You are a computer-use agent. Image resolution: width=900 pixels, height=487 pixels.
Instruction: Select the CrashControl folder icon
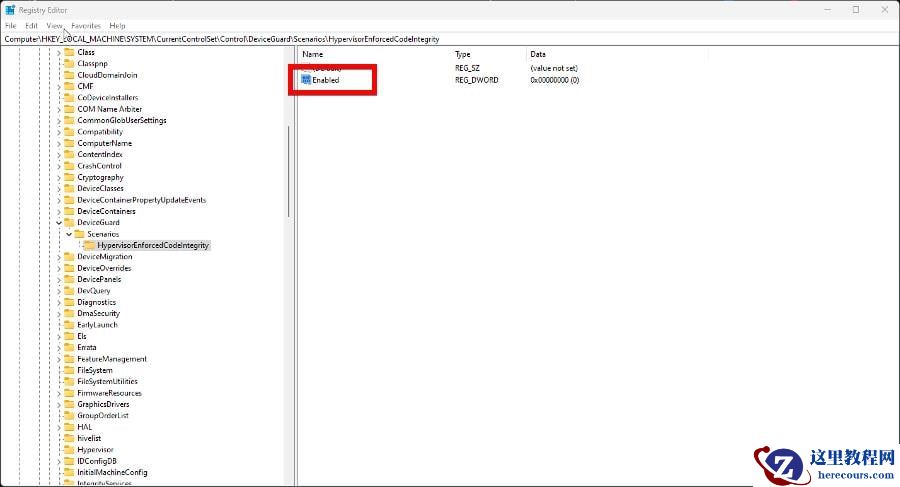point(69,166)
